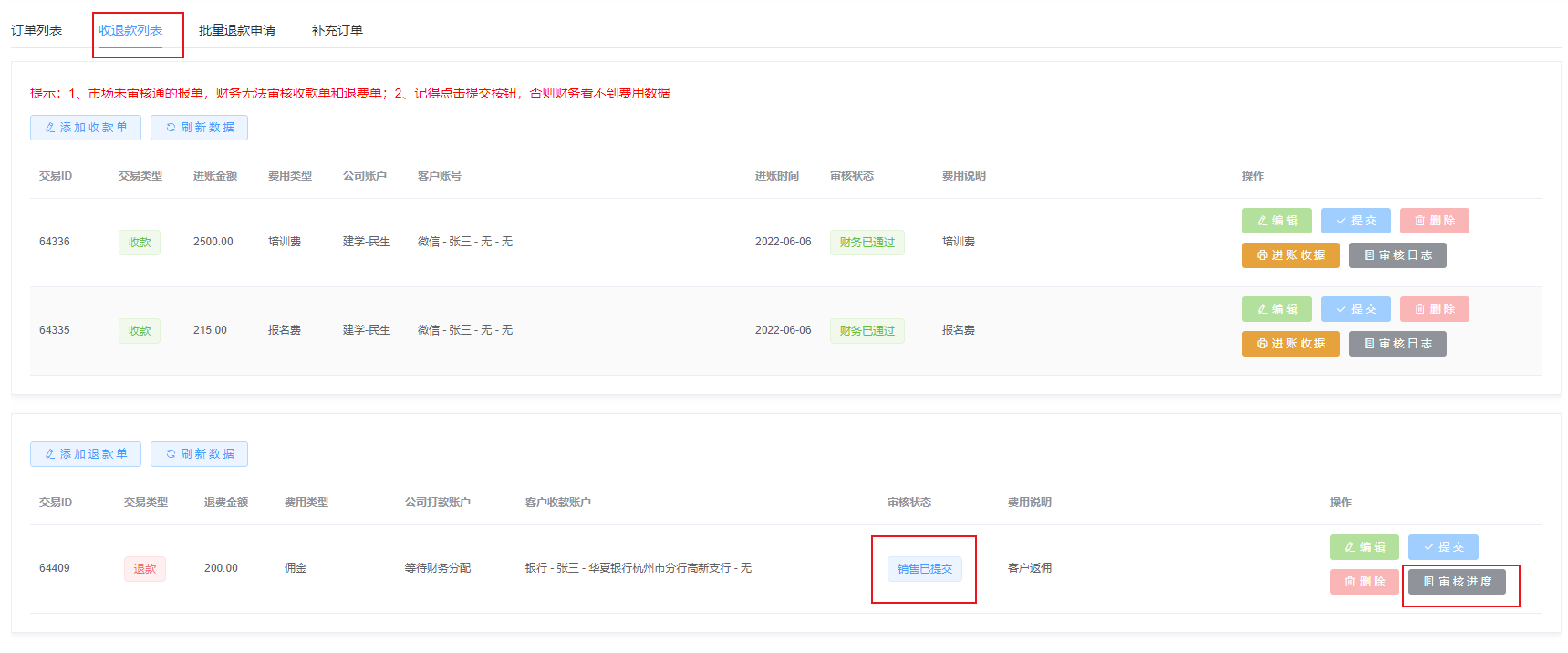Image resolution: width=1568 pixels, height=653 pixels.
Task: Refresh data in the receipts table
Action: click(199, 128)
